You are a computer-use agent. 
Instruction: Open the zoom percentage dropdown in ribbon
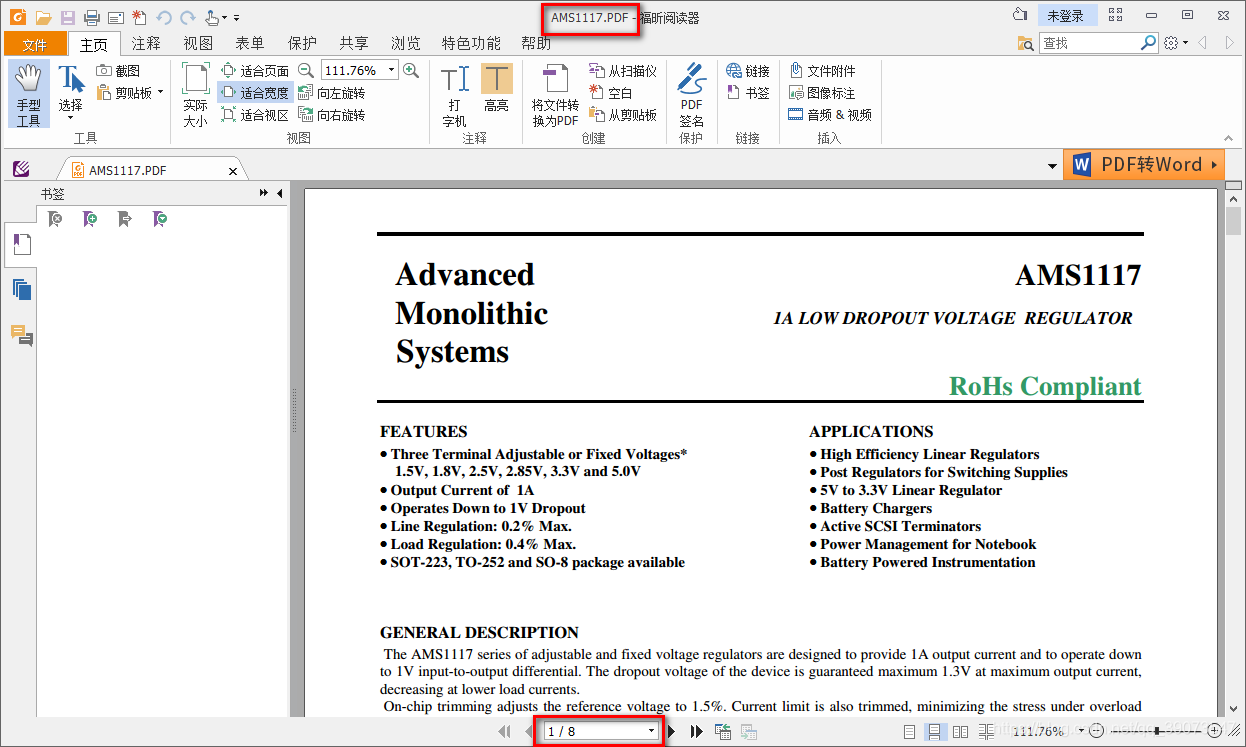(x=391, y=70)
